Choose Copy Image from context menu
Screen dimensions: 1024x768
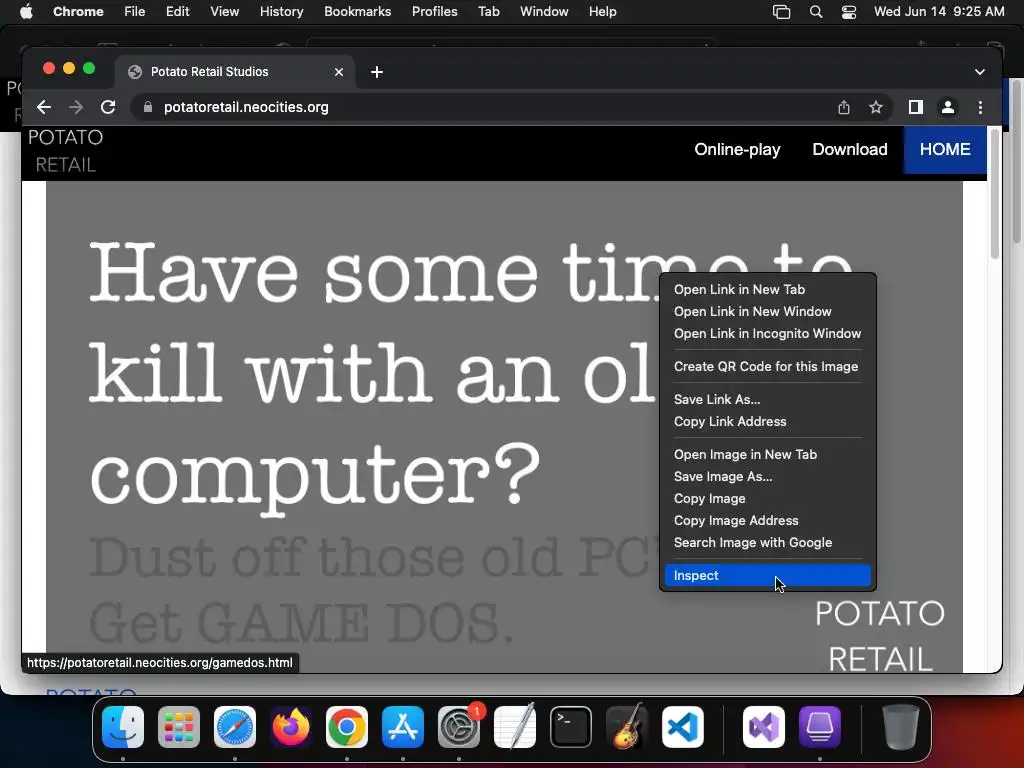click(767, 499)
